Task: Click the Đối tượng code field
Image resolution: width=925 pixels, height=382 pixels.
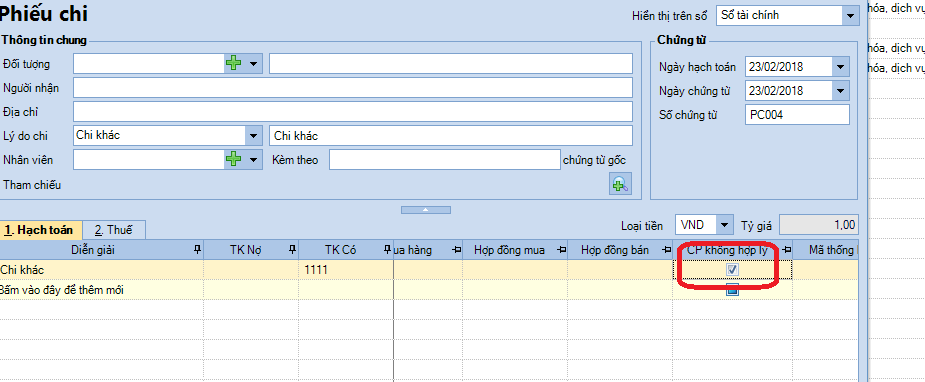Action: [149, 64]
